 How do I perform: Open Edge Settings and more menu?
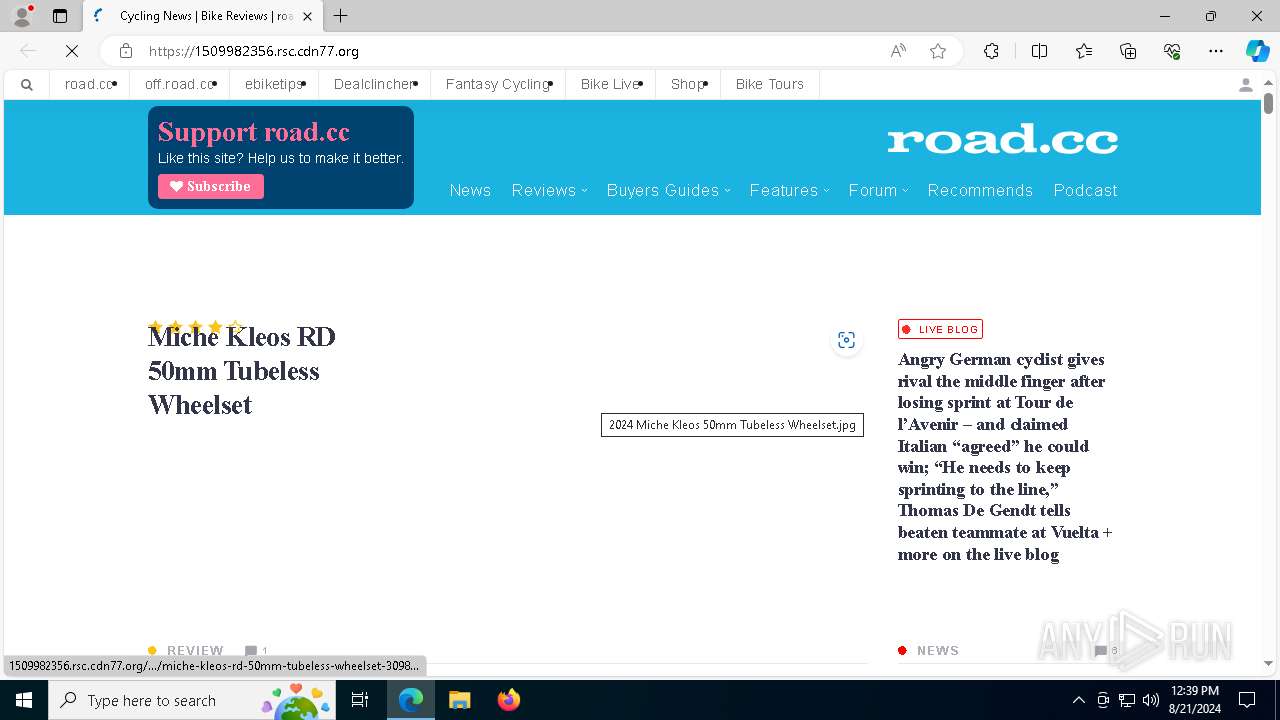(x=1216, y=51)
